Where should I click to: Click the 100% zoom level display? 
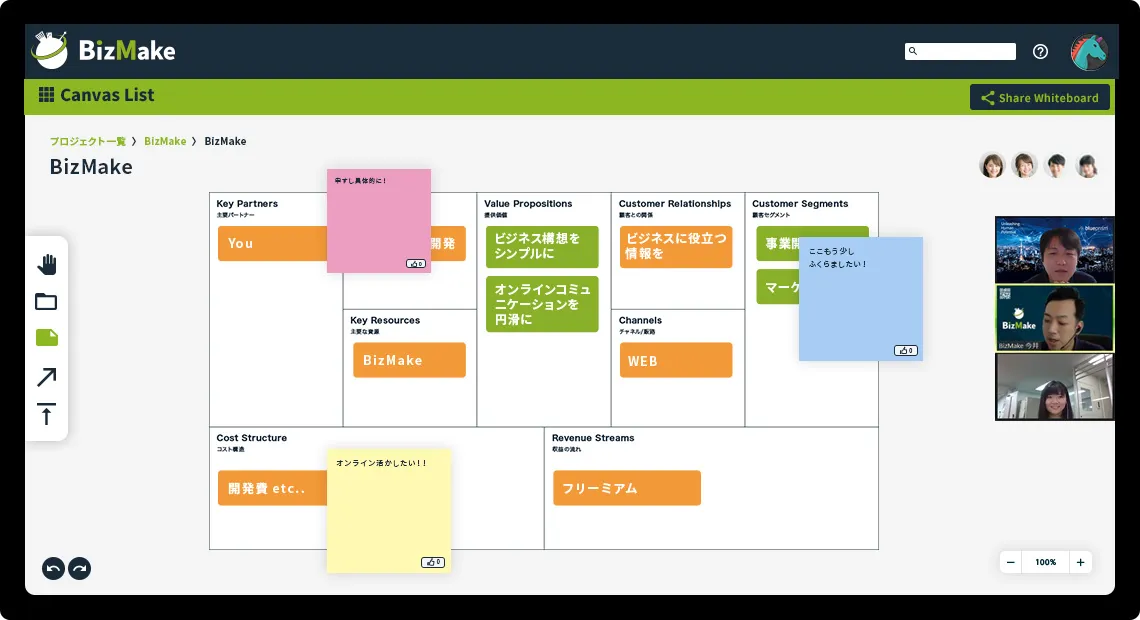click(x=1045, y=562)
